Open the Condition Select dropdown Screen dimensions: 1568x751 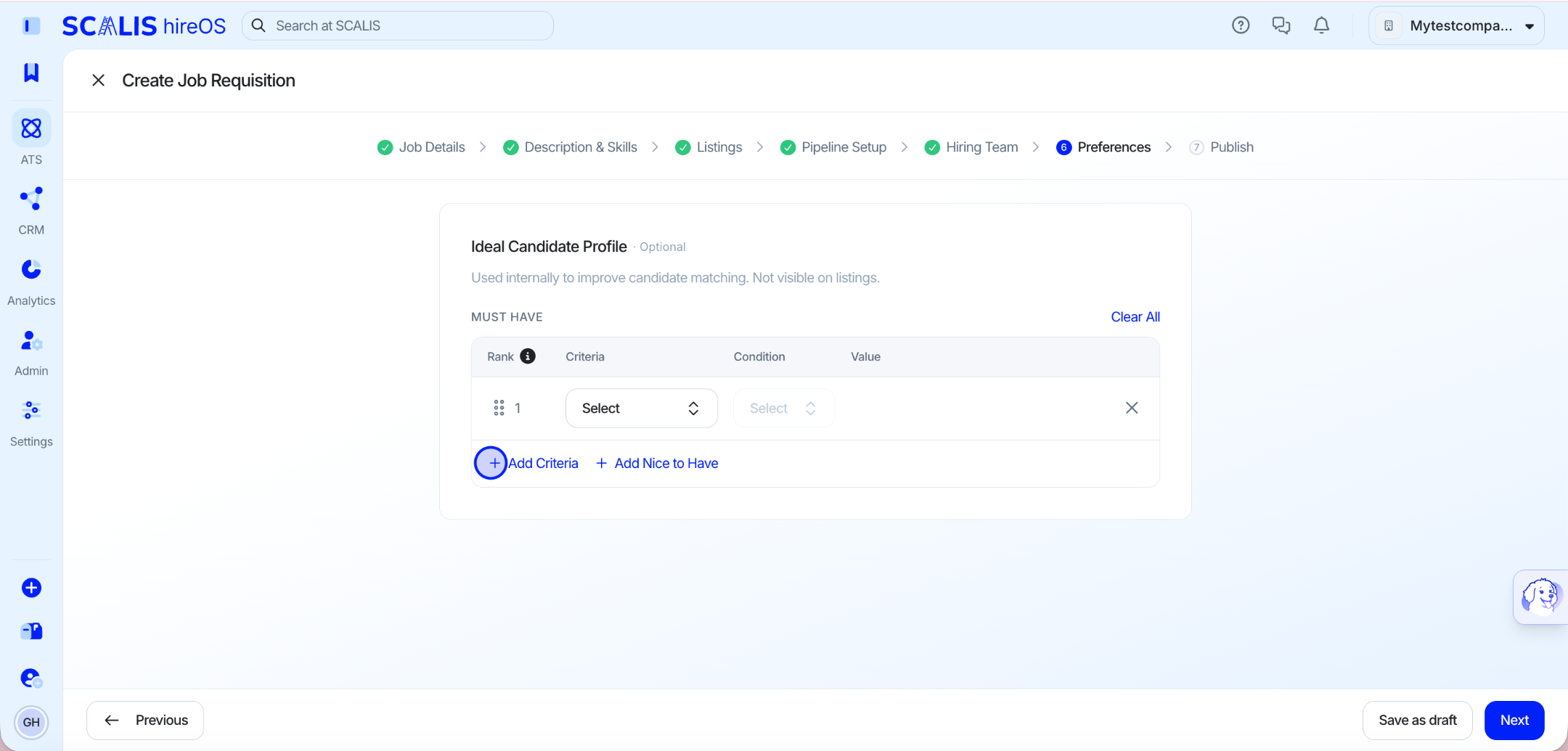(784, 408)
